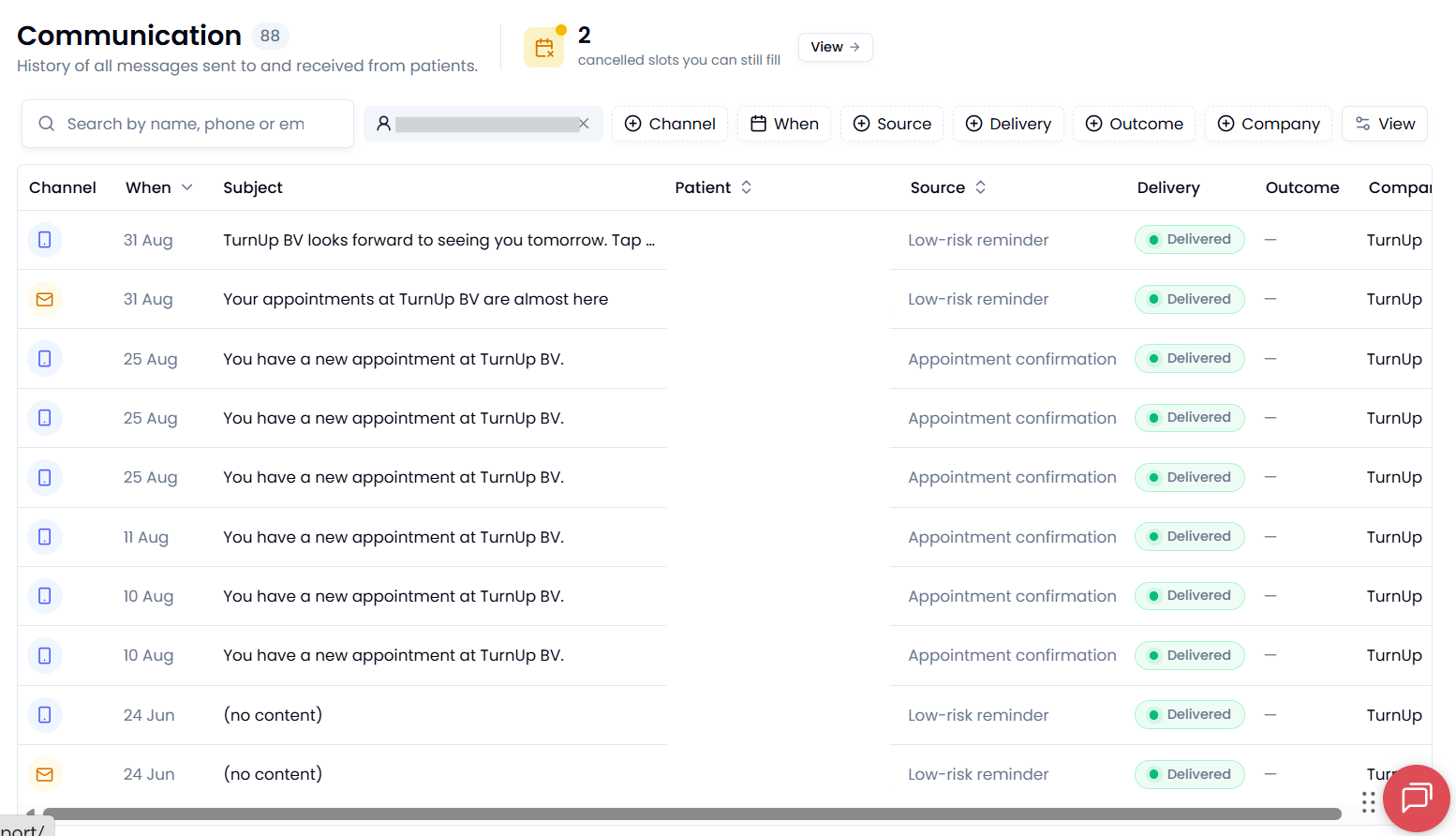Click 'Appointment confirmation' in the 11 Aug row
This screenshot has width=1456, height=836.
[x=1012, y=537]
